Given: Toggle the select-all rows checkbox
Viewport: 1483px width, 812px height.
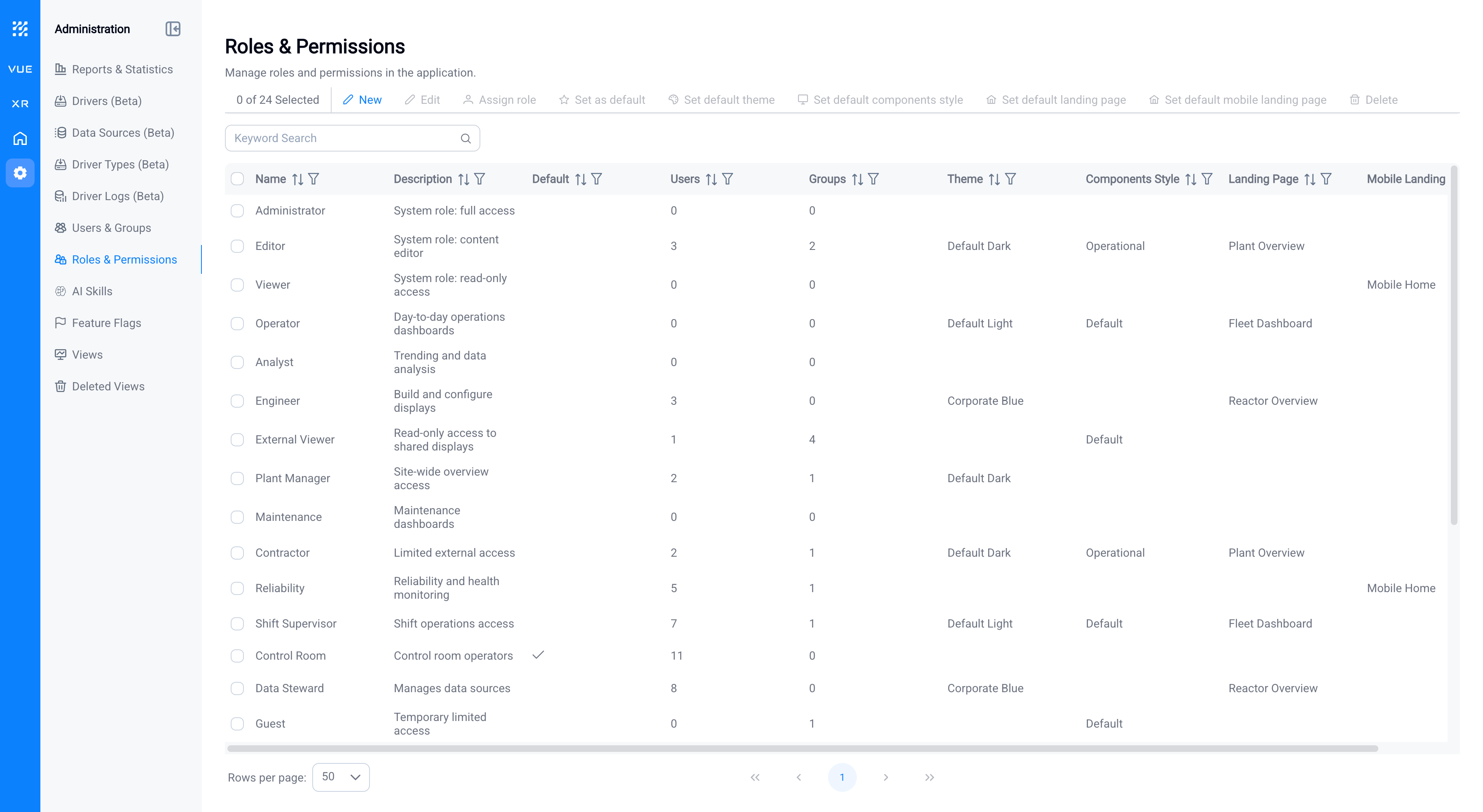Looking at the screenshot, I should pyautogui.click(x=237, y=179).
